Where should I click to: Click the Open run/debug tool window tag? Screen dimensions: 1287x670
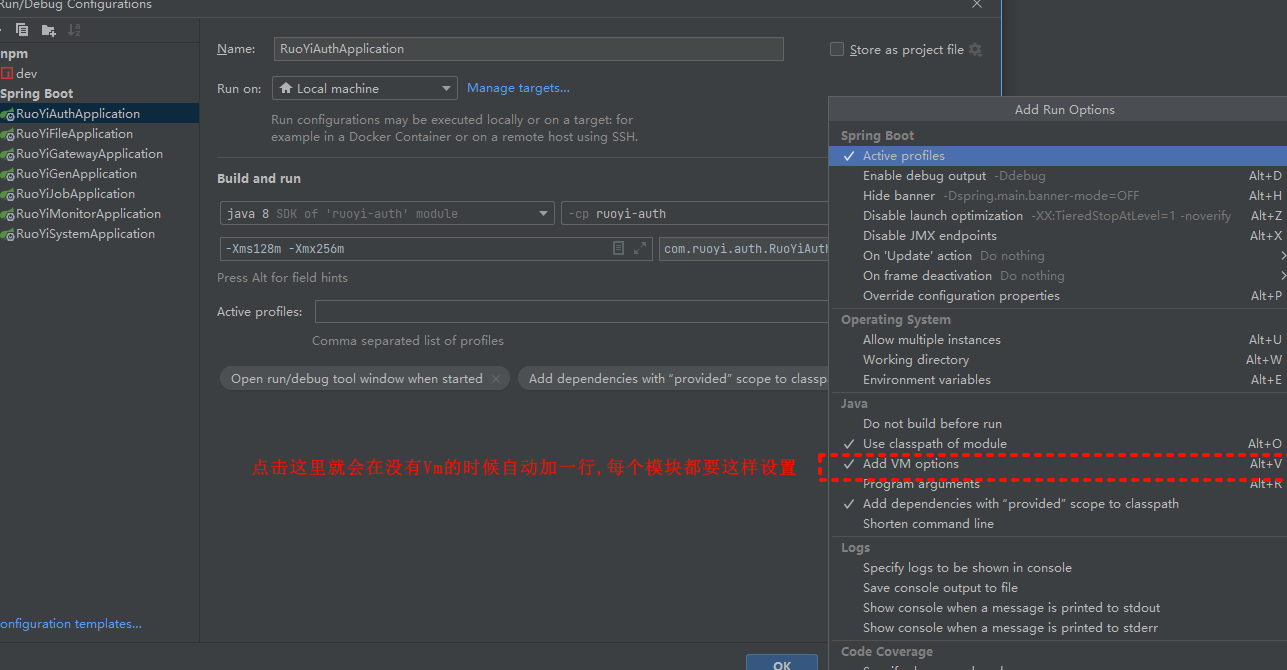click(x=364, y=379)
